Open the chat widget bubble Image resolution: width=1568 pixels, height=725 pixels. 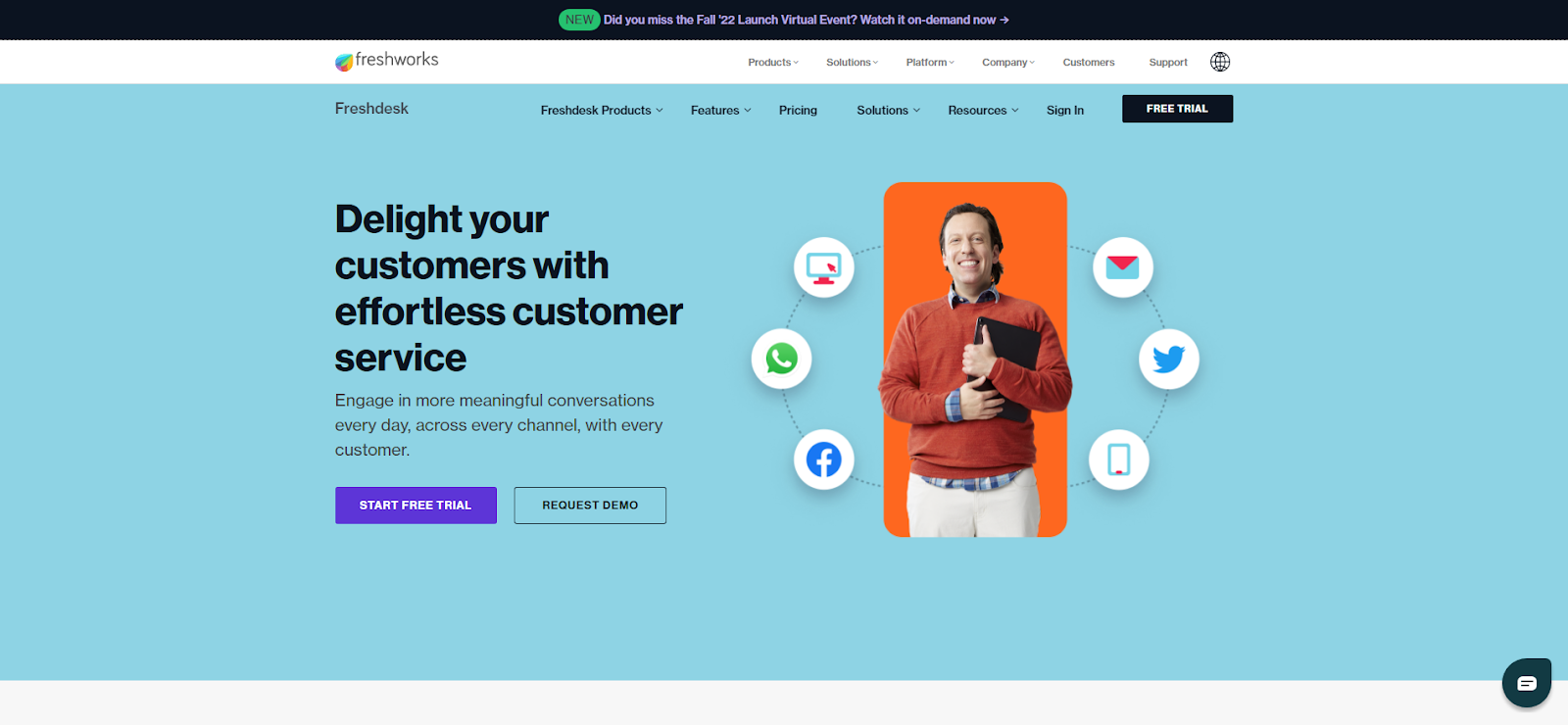click(x=1526, y=683)
